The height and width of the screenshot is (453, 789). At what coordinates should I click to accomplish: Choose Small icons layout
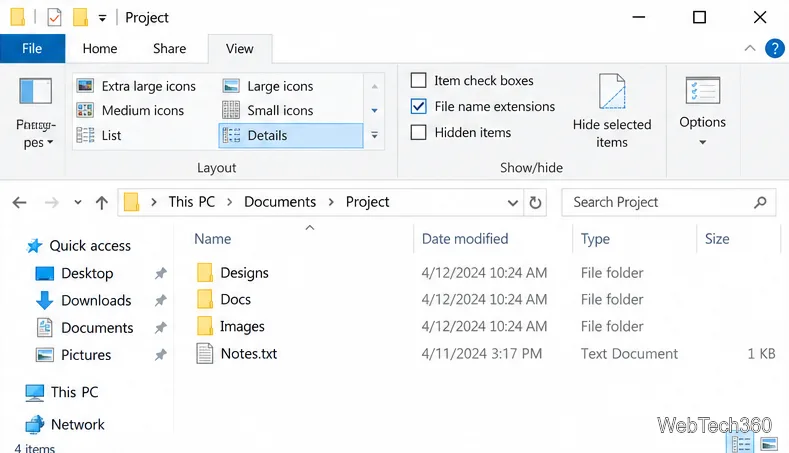pyautogui.click(x=268, y=110)
